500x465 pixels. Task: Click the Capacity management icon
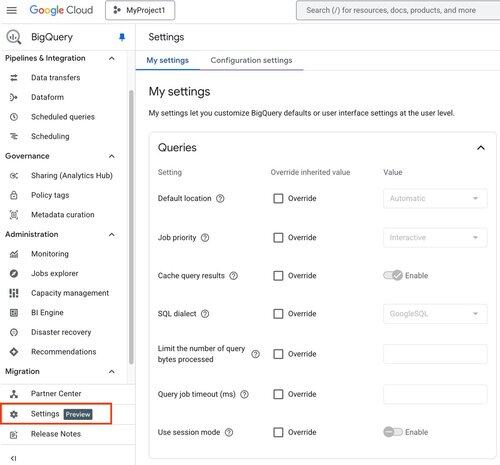point(14,293)
